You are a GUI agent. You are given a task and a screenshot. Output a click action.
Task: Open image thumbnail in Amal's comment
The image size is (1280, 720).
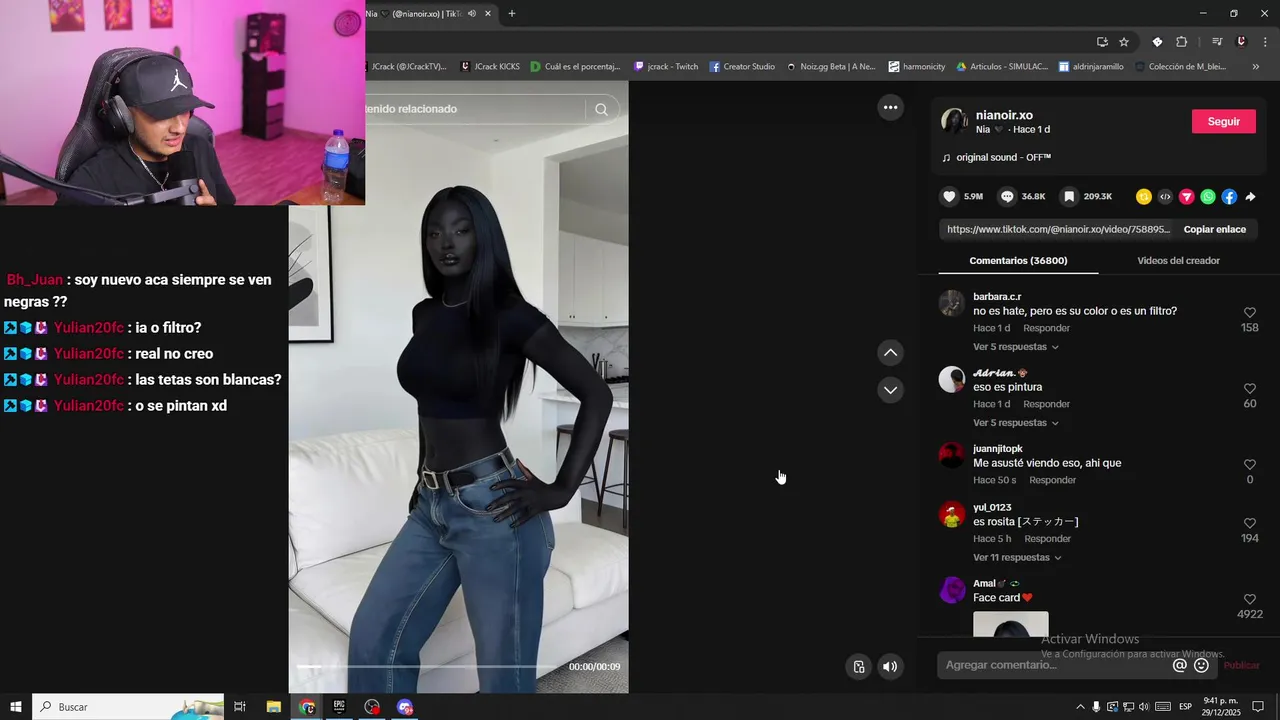pyautogui.click(x=1011, y=624)
